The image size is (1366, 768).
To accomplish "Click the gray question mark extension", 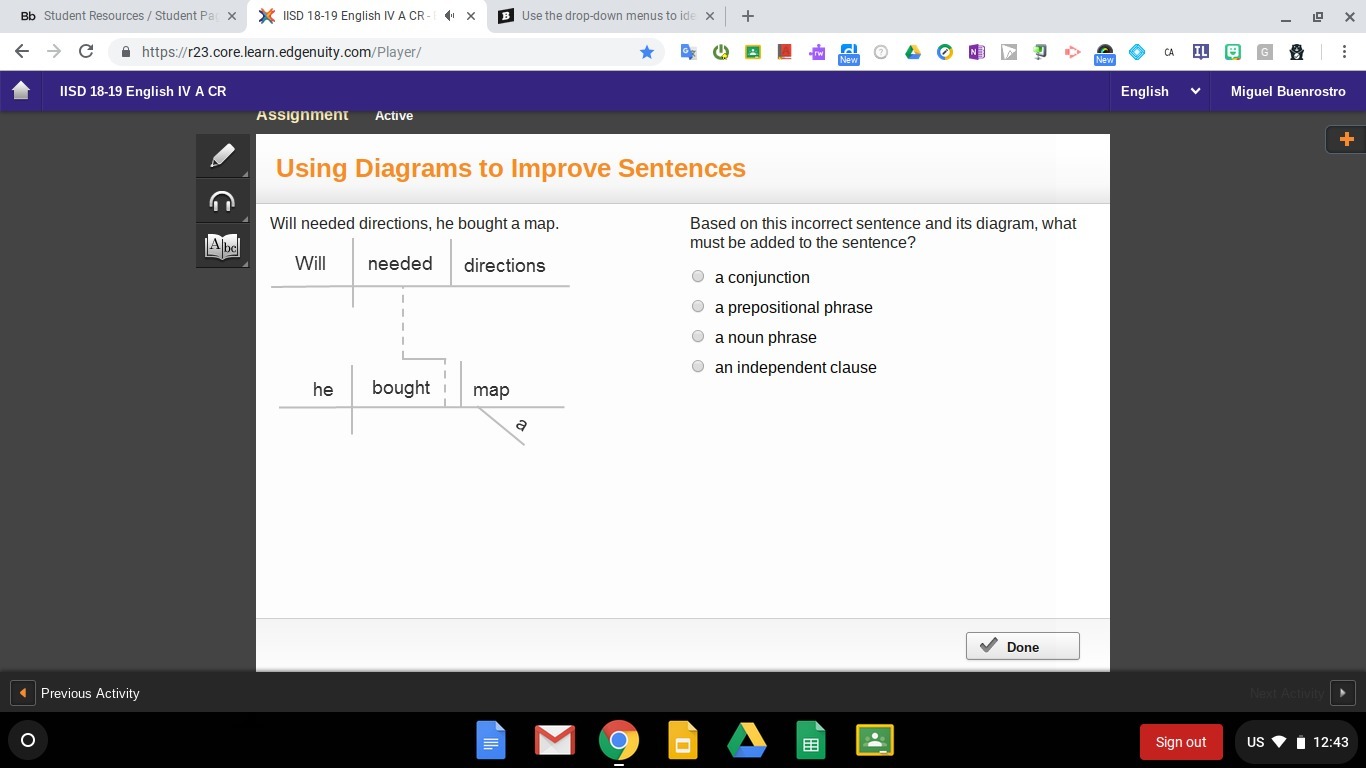I will pos(881,52).
